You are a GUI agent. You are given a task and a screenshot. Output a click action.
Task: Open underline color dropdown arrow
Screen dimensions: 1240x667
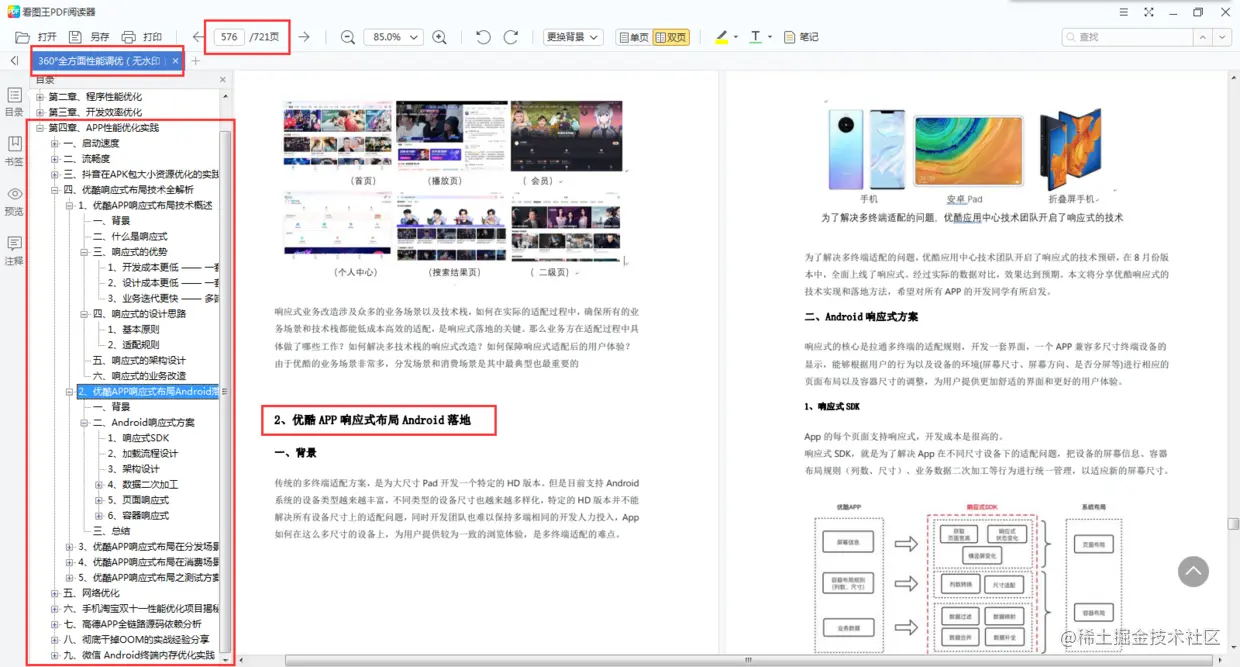[x=771, y=37]
